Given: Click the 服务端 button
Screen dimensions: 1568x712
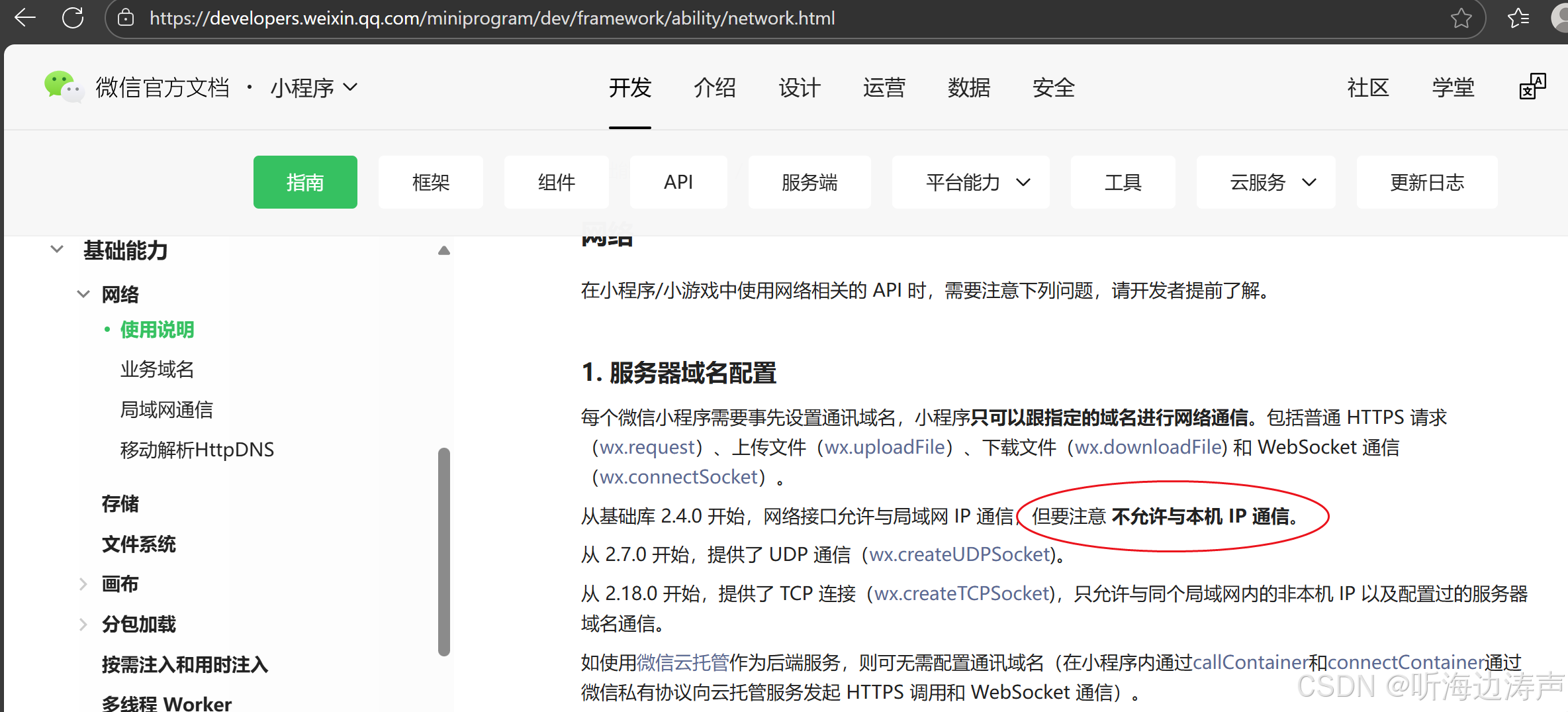Looking at the screenshot, I should (809, 182).
